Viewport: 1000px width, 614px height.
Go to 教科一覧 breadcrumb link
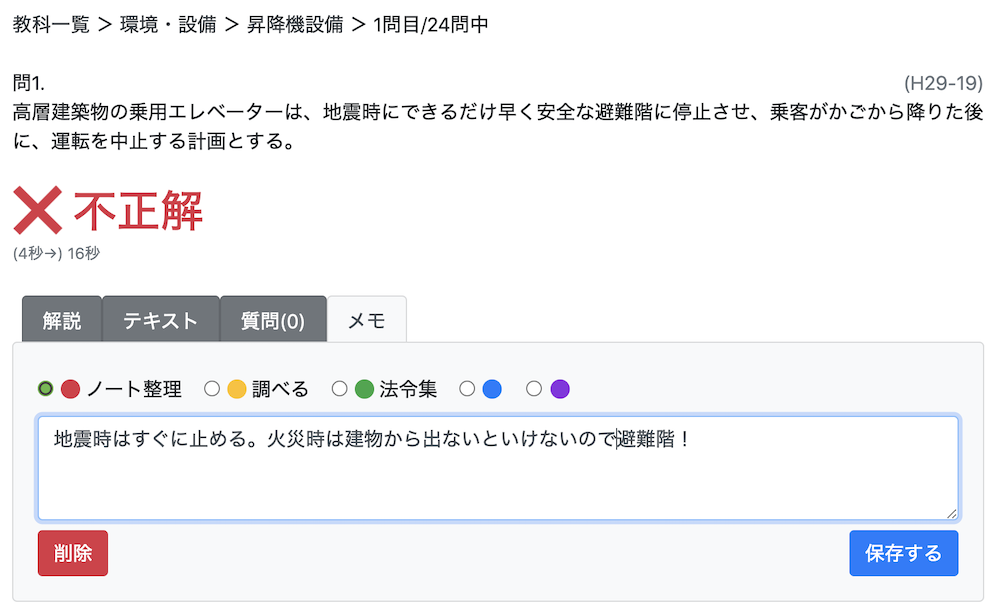tap(51, 24)
